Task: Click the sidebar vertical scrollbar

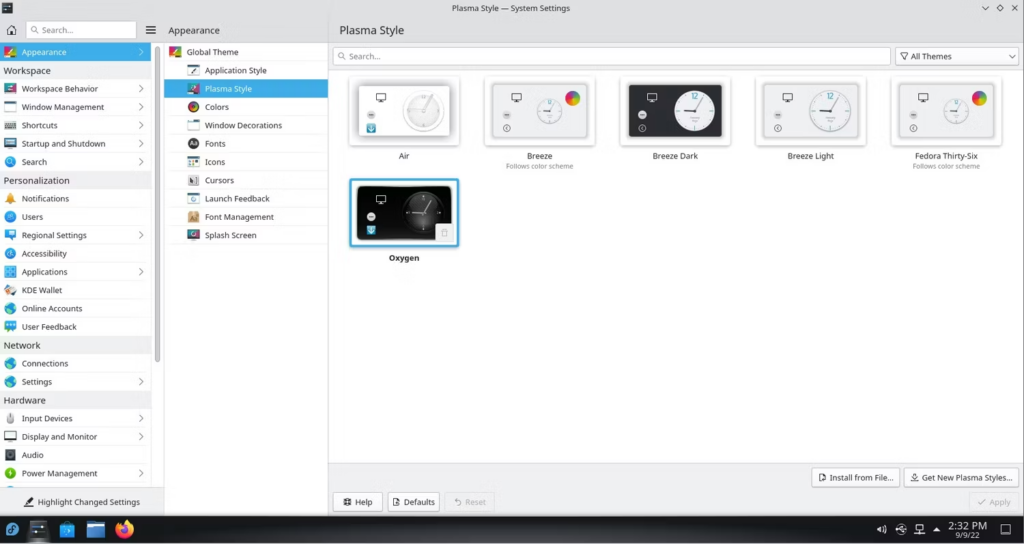Action: pyautogui.click(x=157, y=204)
